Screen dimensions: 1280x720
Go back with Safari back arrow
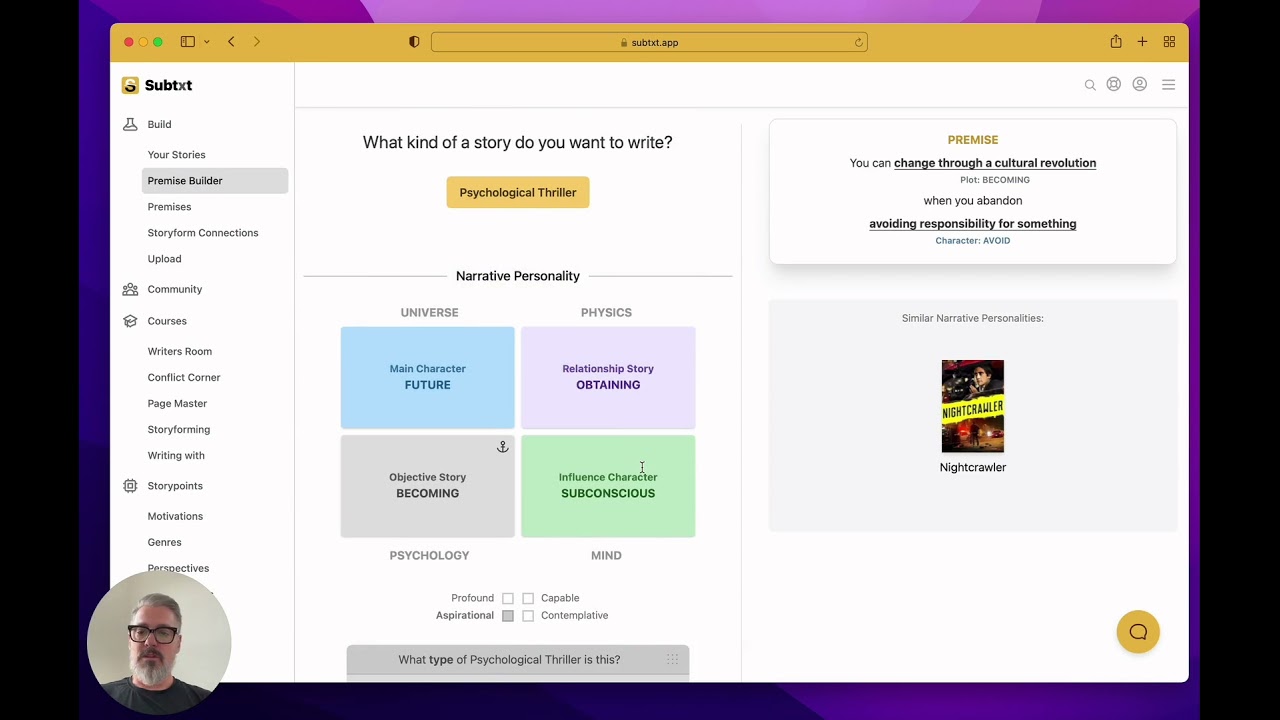(x=231, y=42)
